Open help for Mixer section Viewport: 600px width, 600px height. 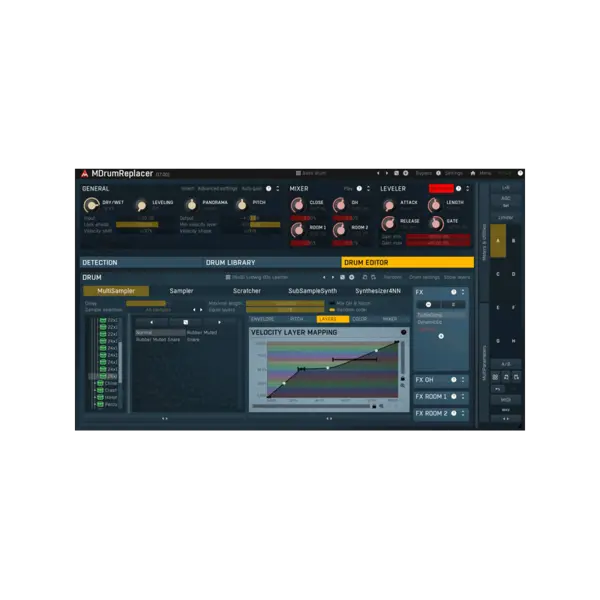tap(359, 189)
